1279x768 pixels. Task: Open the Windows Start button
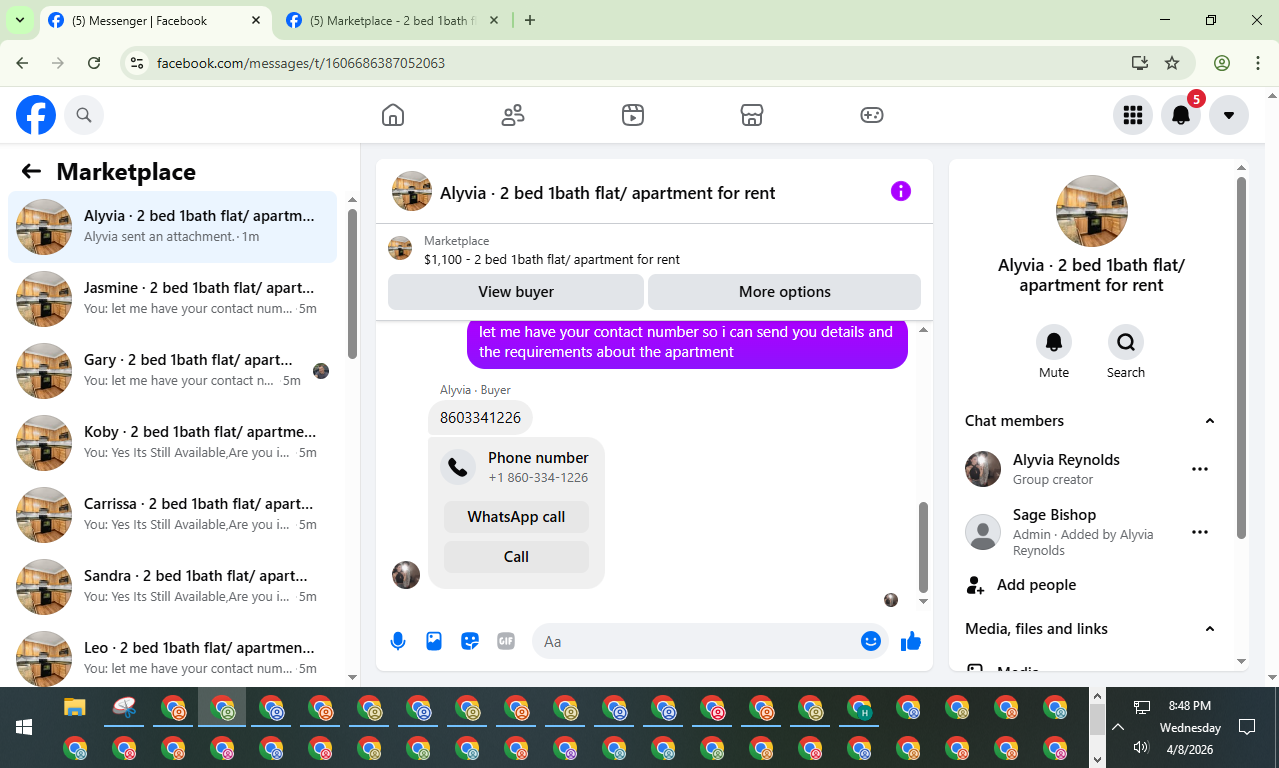point(23,727)
